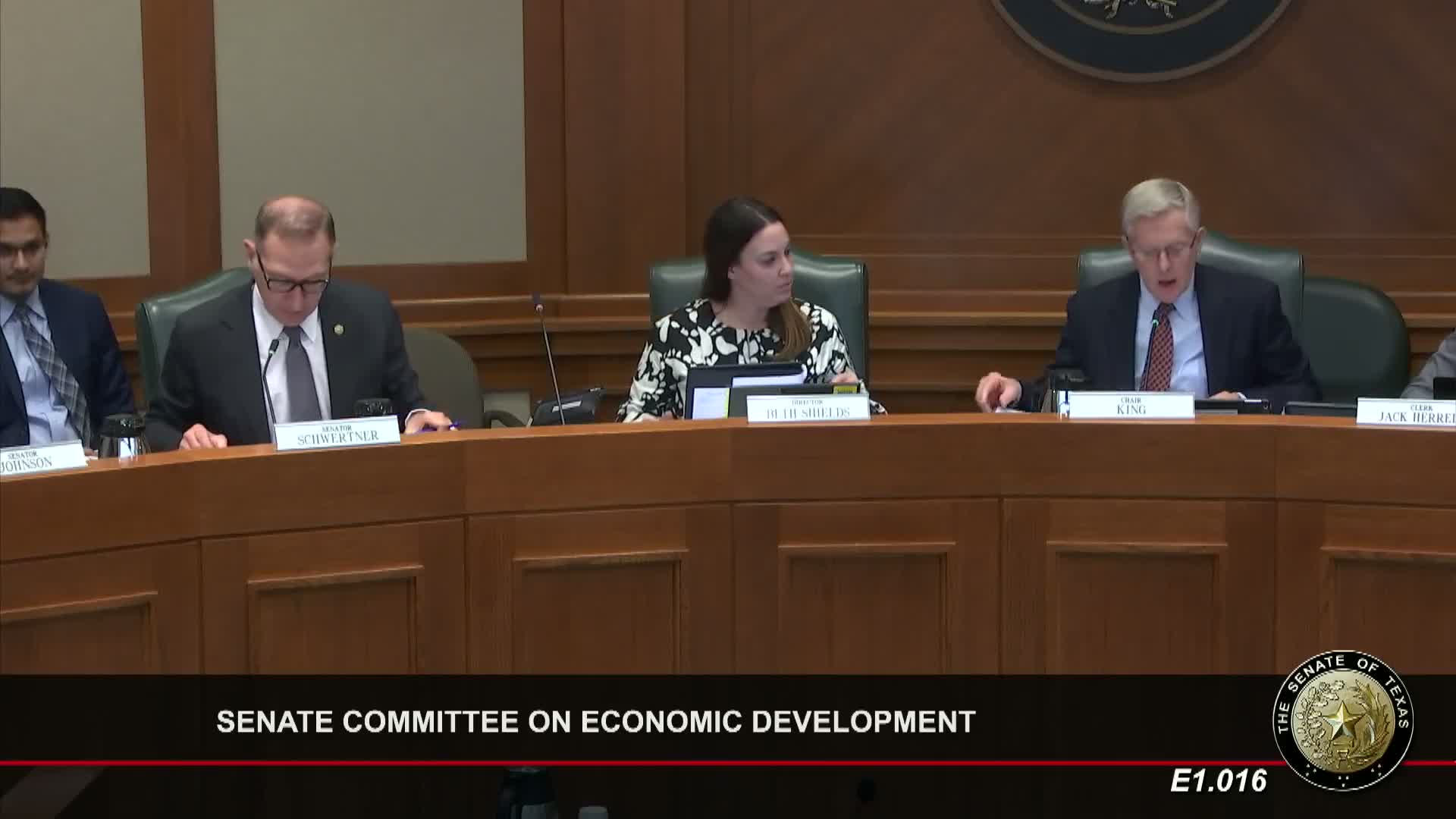1456x819 pixels.
Task: Click the Clerk Jack Herrera nameplate
Action: tap(1406, 413)
